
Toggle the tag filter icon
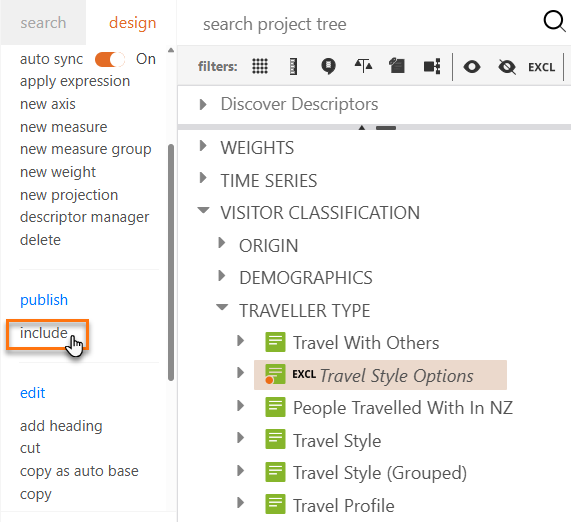click(x=397, y=66)
